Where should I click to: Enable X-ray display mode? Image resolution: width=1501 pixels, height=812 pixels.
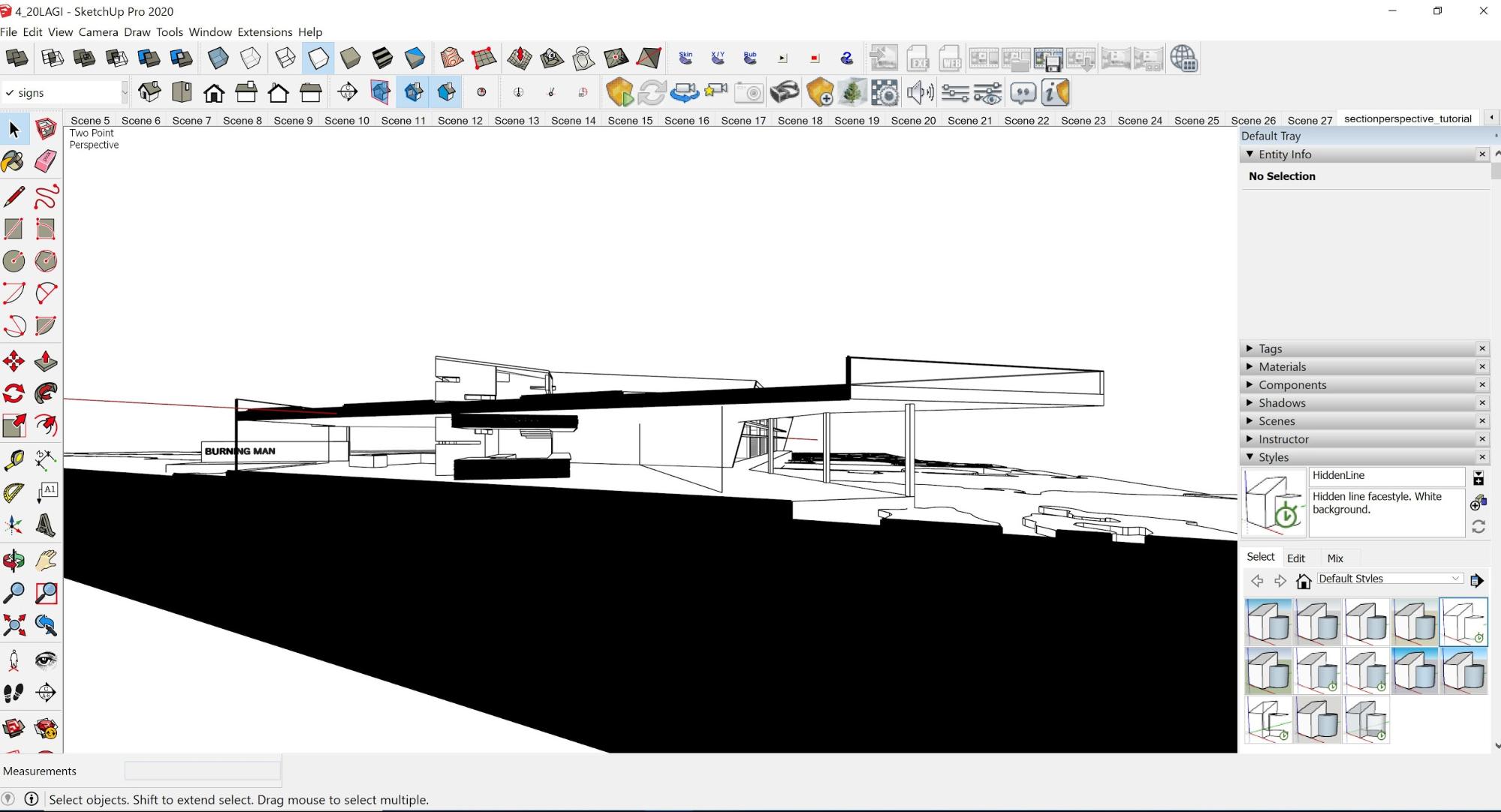pyautogui.click(x=217, y=58)
